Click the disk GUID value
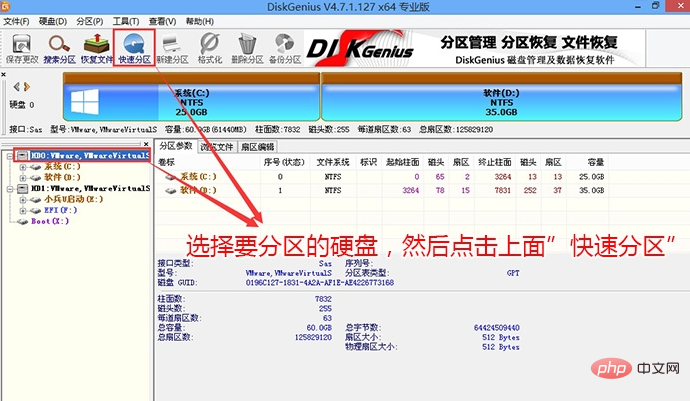Image resolution: width=690 pixels, height=401 pixels. click(x=320, y=283)
